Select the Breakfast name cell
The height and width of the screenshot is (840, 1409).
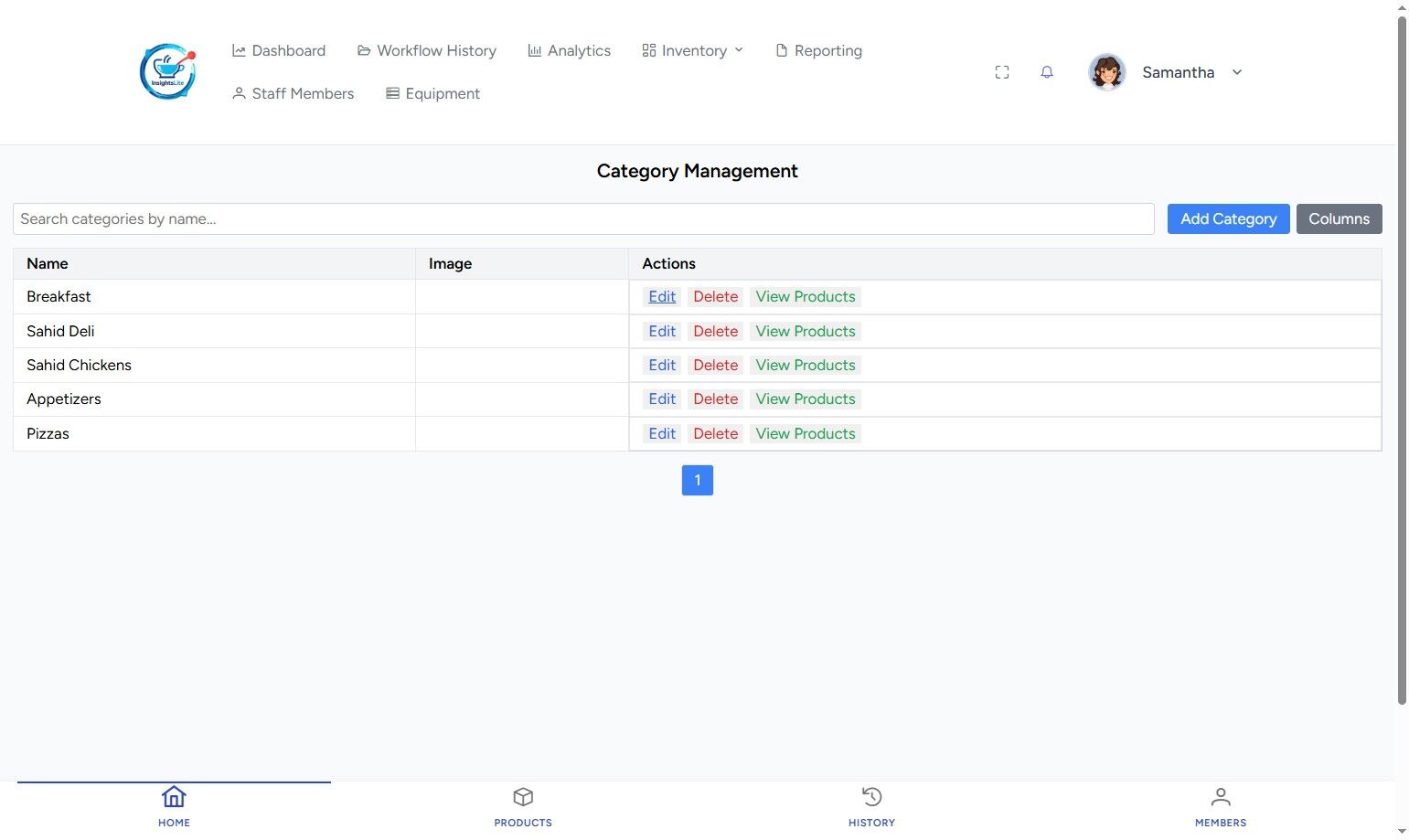tap(214, 297)
